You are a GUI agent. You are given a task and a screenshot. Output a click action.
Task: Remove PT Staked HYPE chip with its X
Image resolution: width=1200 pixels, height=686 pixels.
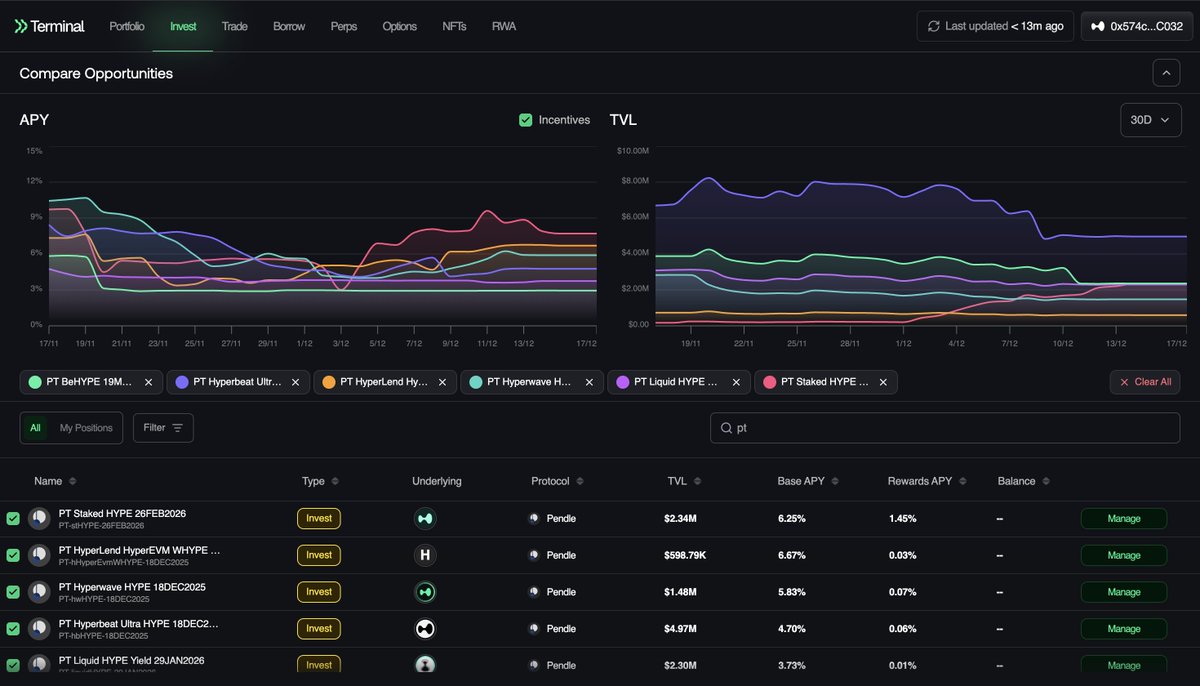(883, 382)
